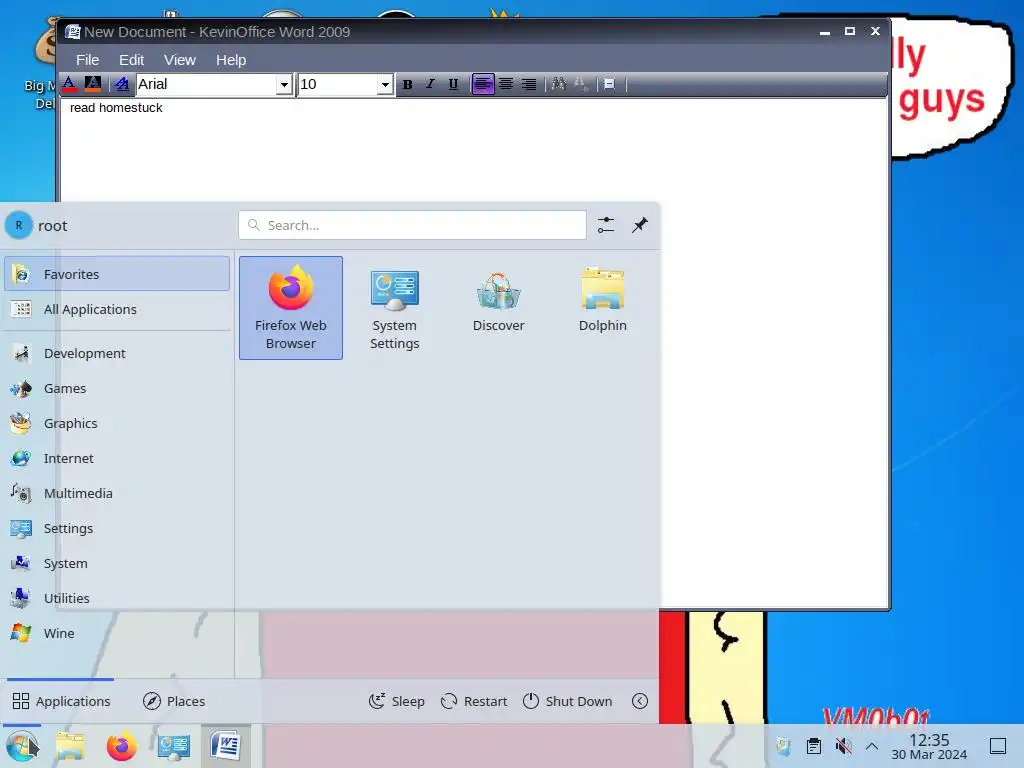The width and height of the screenshot is (1024, 768).
Task: Maximize the KevinOffice Word window
Action: point(850,31)
